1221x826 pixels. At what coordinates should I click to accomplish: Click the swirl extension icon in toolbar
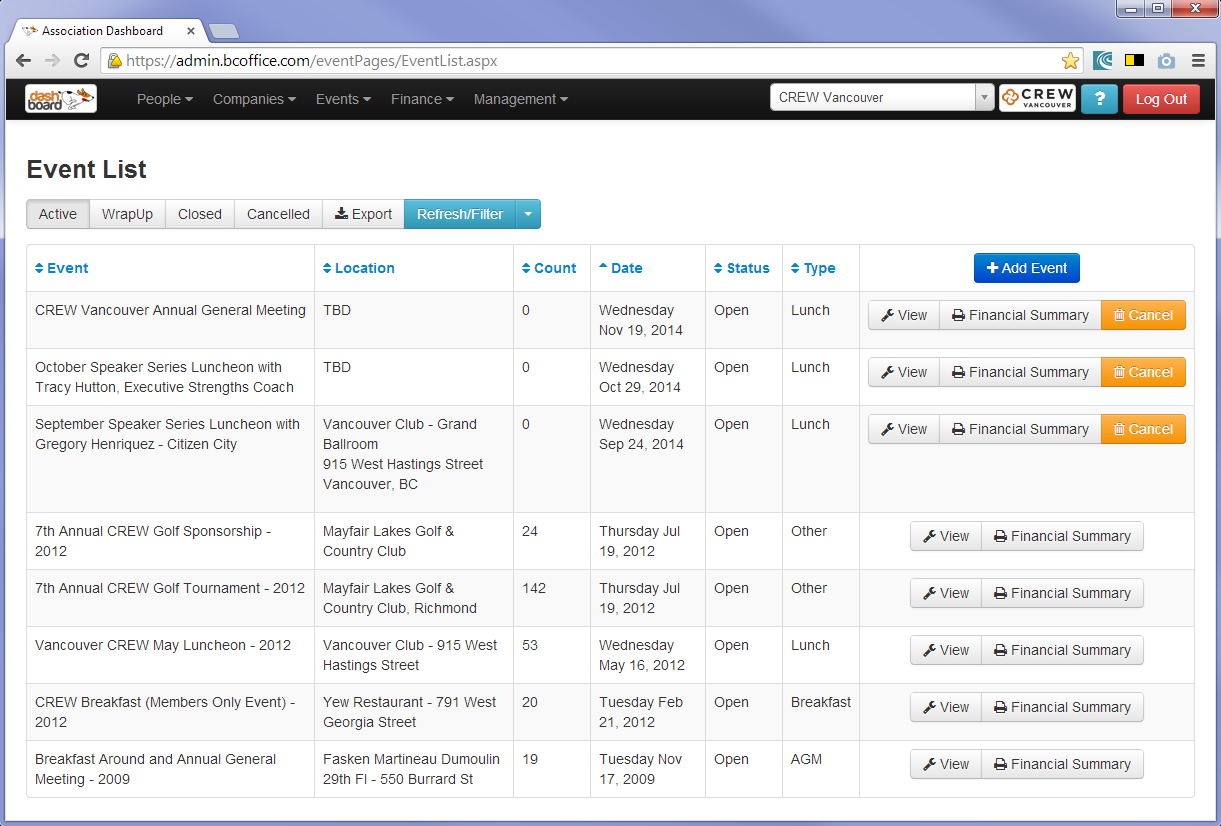1103,61
